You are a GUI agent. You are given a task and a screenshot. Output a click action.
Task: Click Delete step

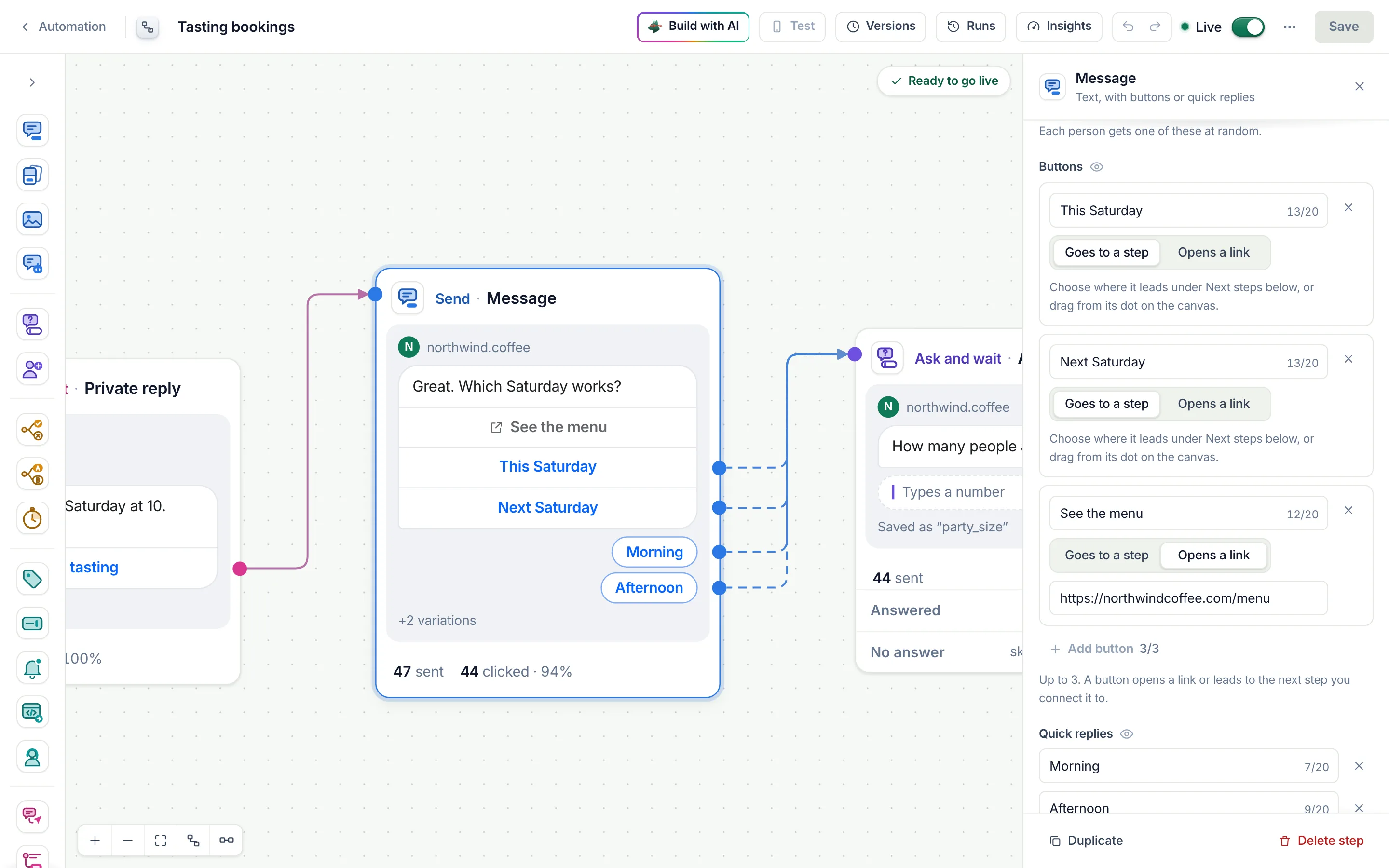(1321, 841)
